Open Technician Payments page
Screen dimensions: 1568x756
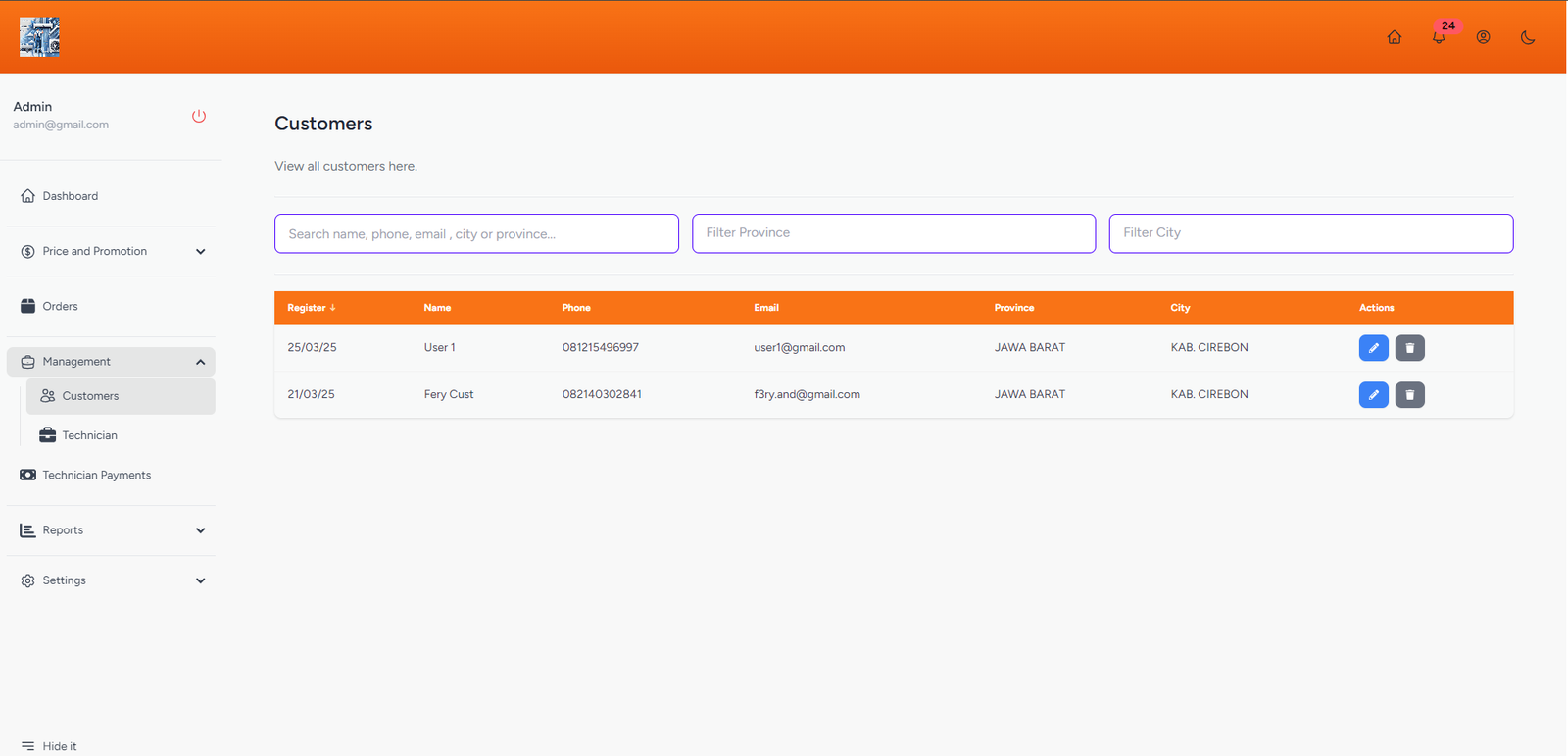coord(96,476)
